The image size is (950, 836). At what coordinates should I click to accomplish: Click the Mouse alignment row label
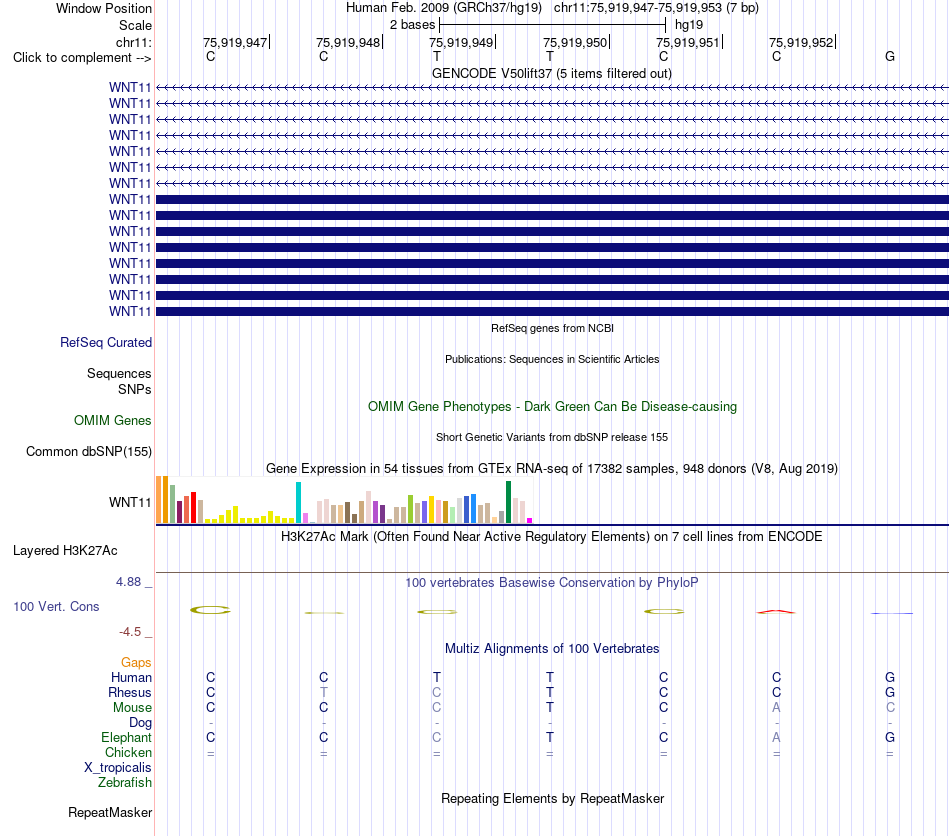tap(132, 708)
